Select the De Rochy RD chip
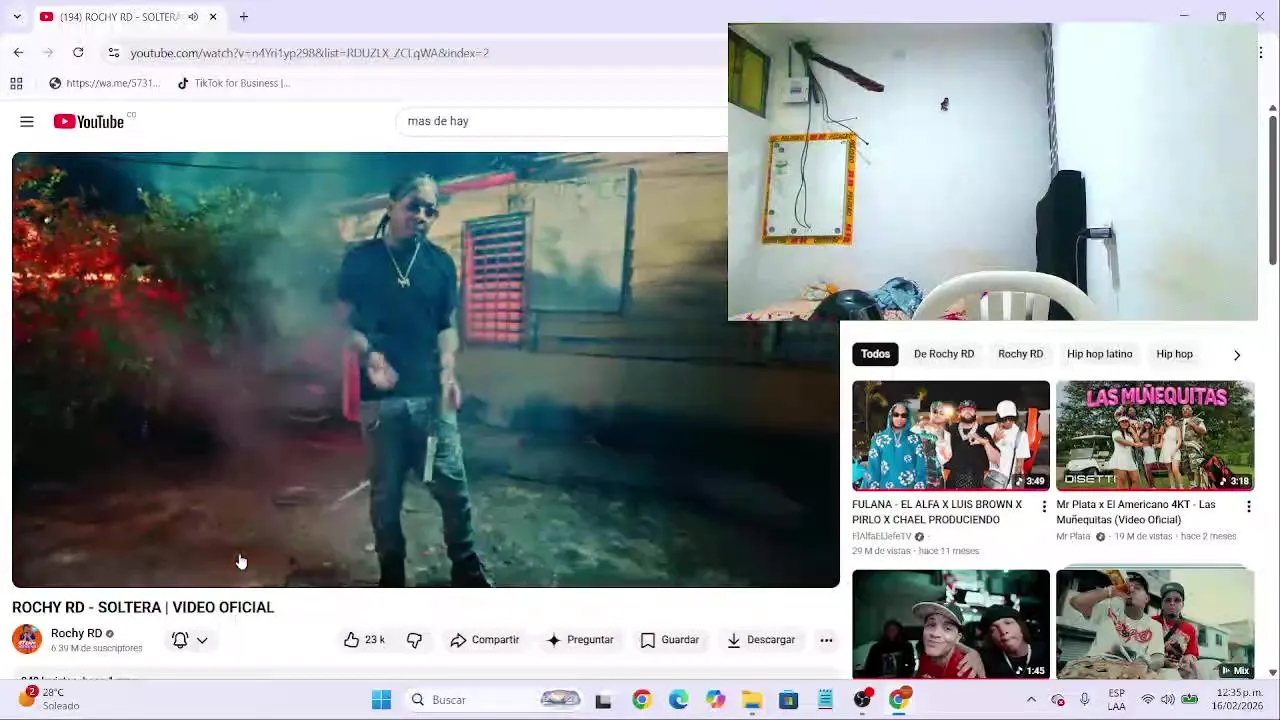Screen dimensions: 1280x720 (x=944, y=354)
